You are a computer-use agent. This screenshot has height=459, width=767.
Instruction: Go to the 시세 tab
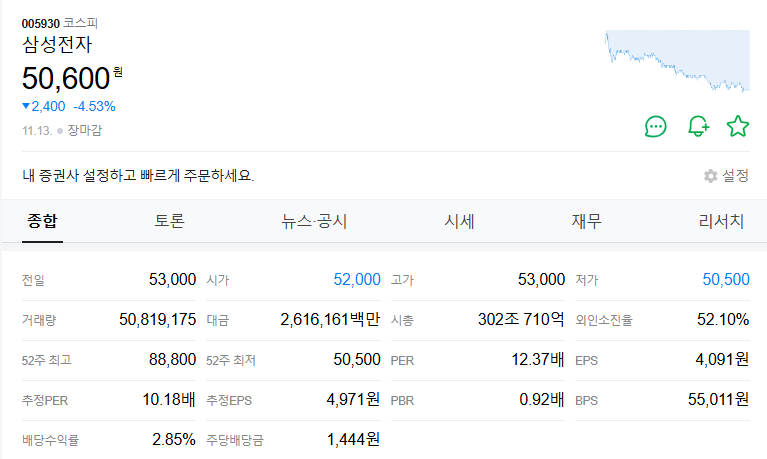(459, 221)
